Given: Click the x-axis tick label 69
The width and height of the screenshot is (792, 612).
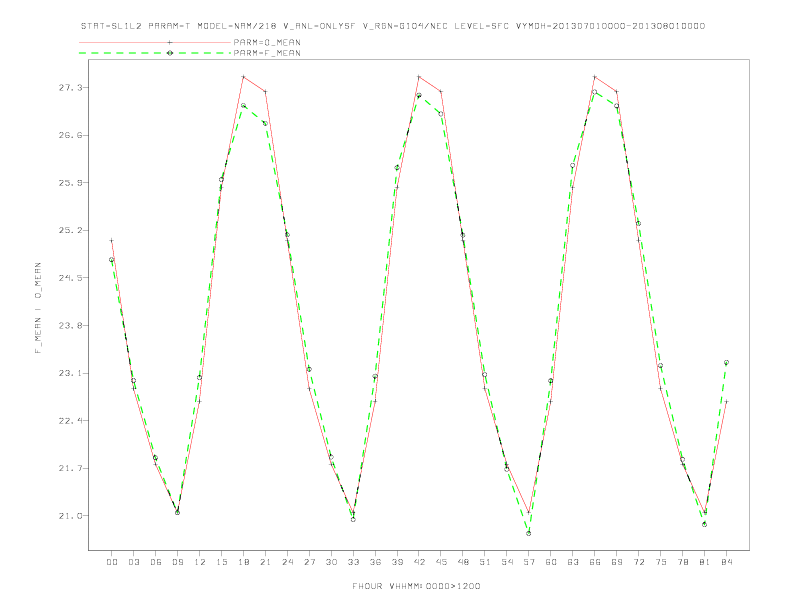Looking at the screenshot, I should tap(617, 562).
